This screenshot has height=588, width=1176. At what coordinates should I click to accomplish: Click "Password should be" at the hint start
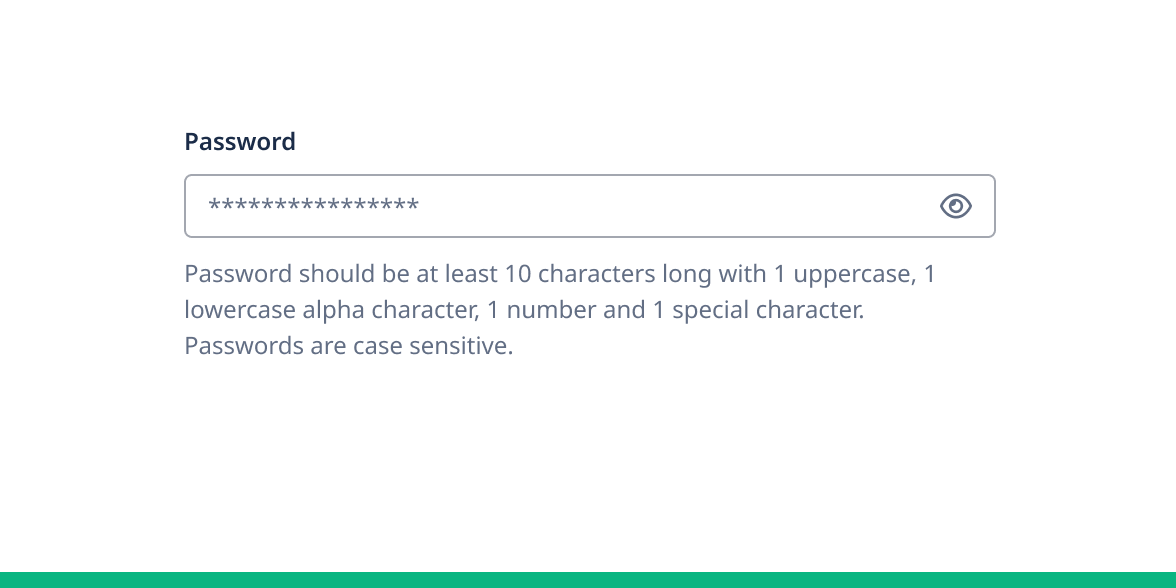coord(280,274)
